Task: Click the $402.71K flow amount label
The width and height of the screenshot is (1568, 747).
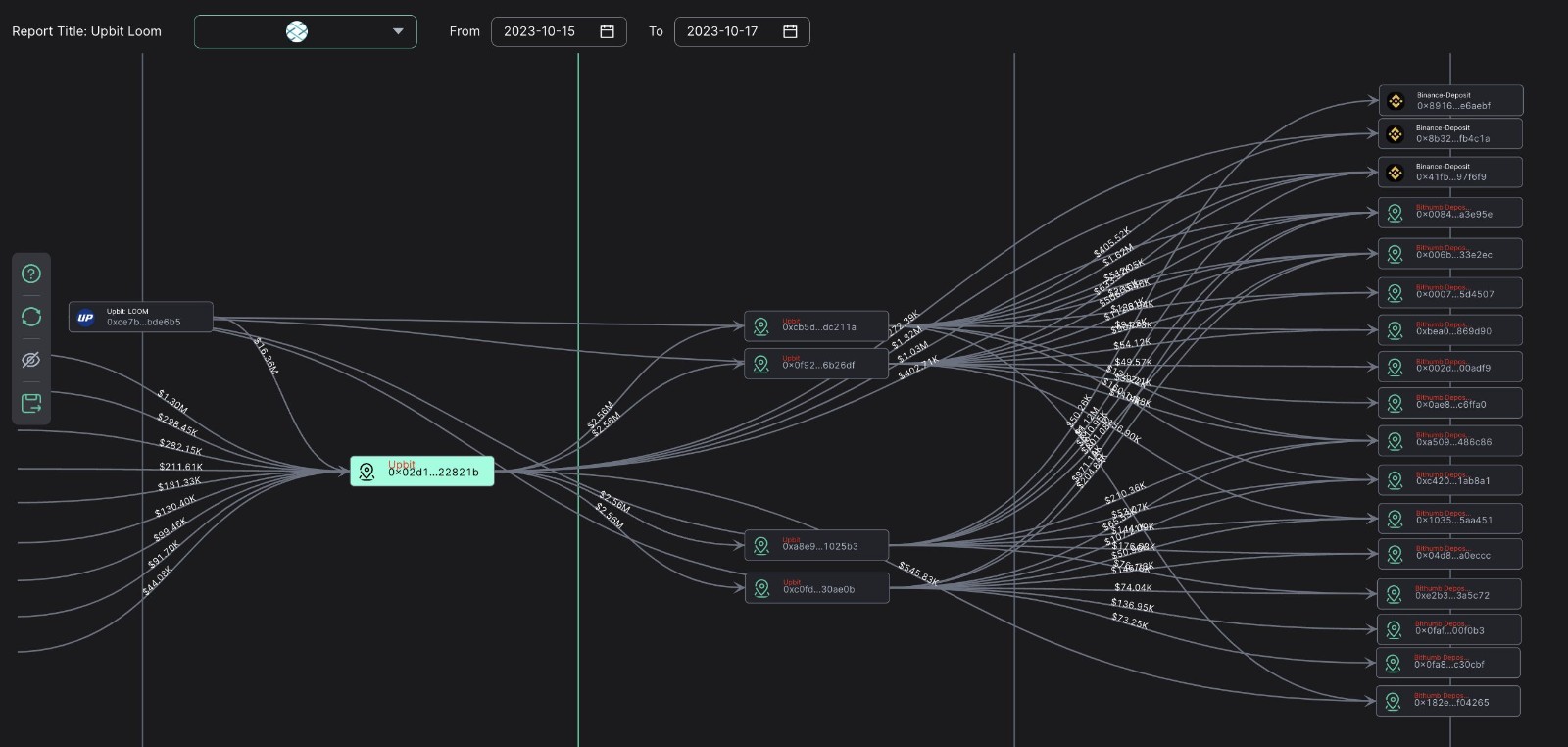Action: click(x=918, y=368)
